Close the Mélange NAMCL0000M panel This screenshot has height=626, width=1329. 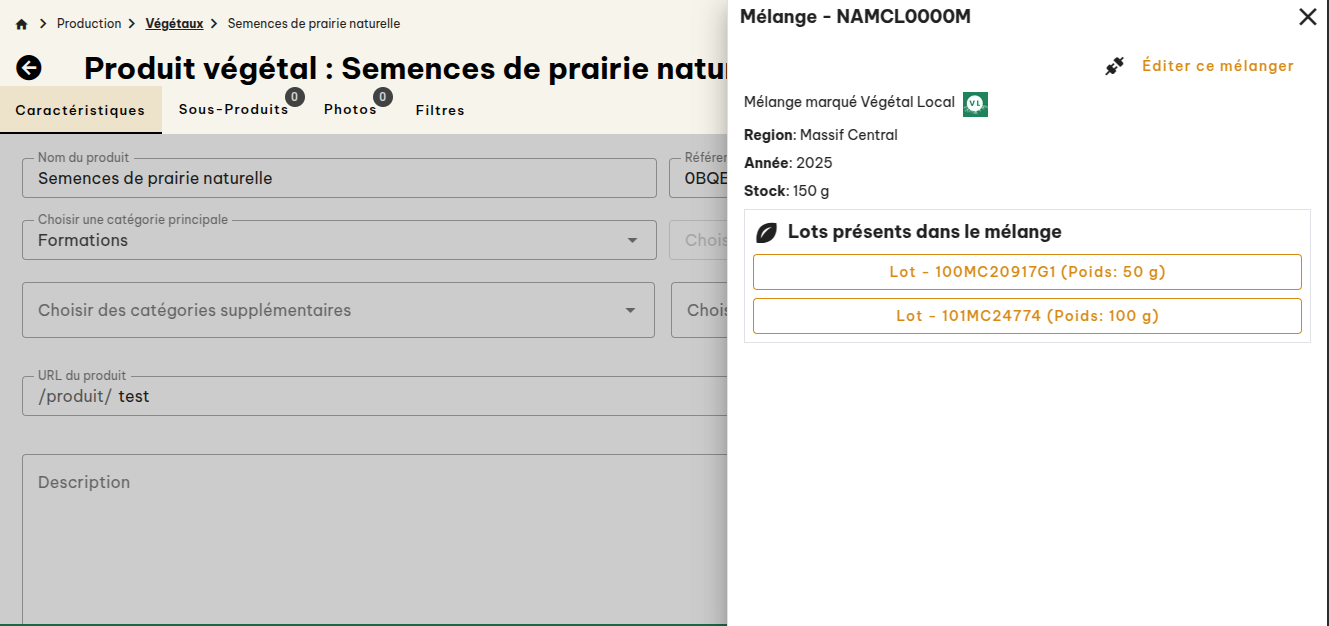(x=1307, y=17)
